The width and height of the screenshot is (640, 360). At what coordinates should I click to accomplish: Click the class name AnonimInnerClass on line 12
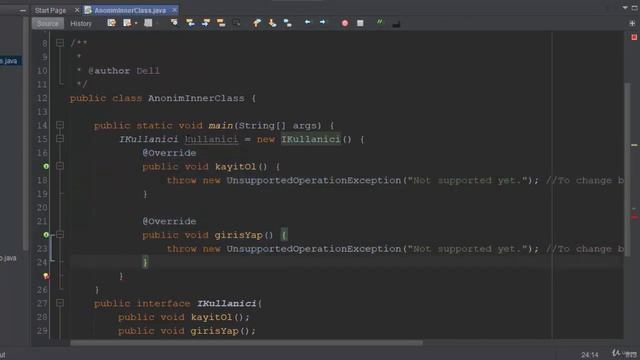[x=196, y=98]
